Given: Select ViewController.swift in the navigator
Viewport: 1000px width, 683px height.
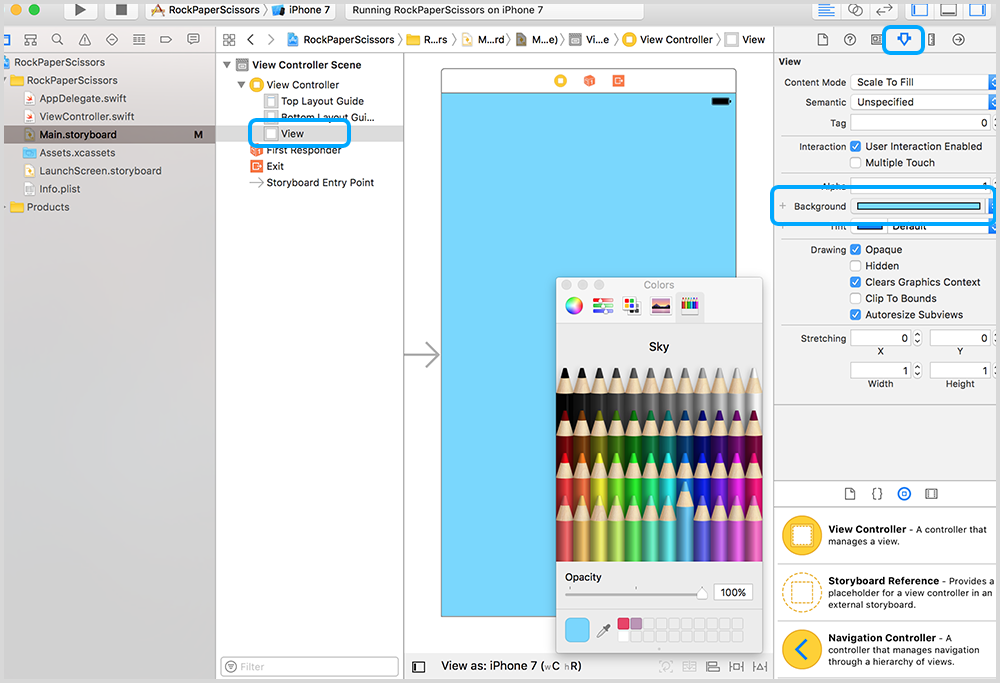Looking at the screenshot, I should click(86, 116).
